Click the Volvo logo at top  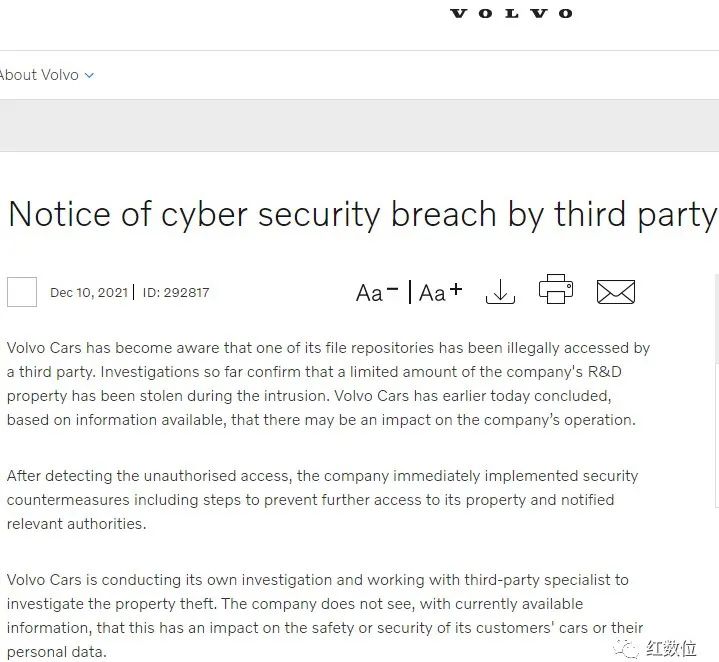pos(511,13)
